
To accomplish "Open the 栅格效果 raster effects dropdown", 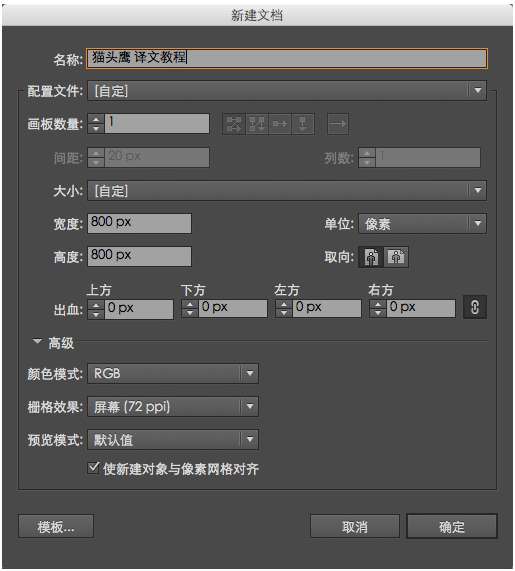I will (x=173, y=406).
